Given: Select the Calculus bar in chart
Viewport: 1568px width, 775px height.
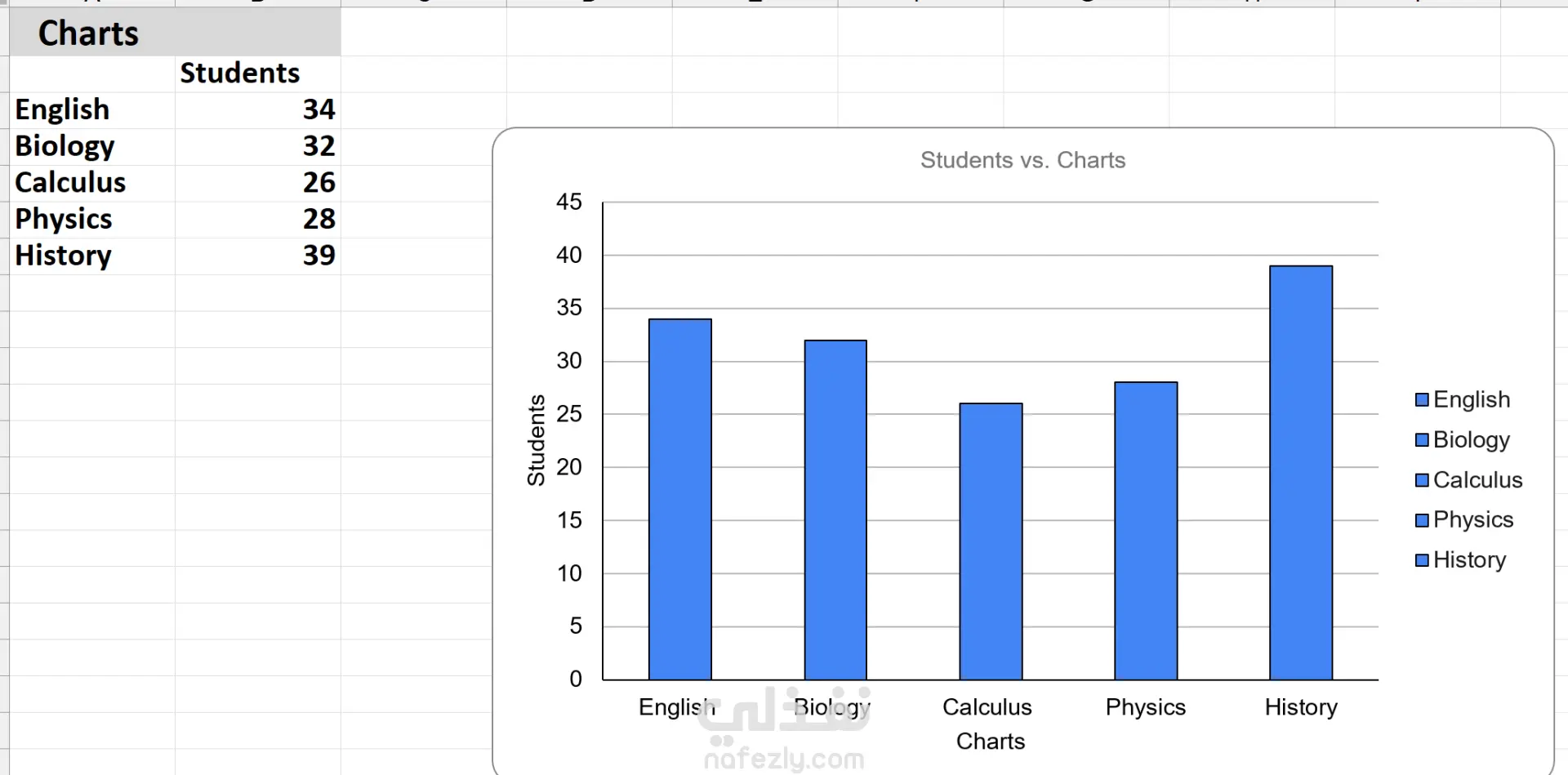Looking at the screenshot, I should tap(991, 541).
